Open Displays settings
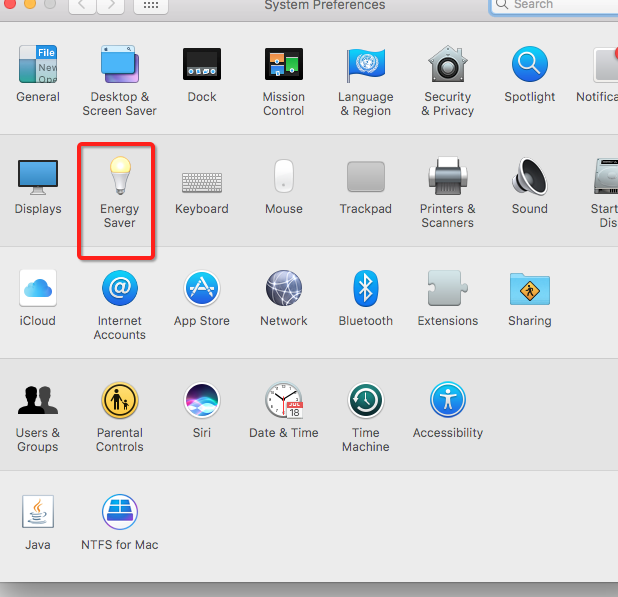618x597 pixels. coord(38,186)
